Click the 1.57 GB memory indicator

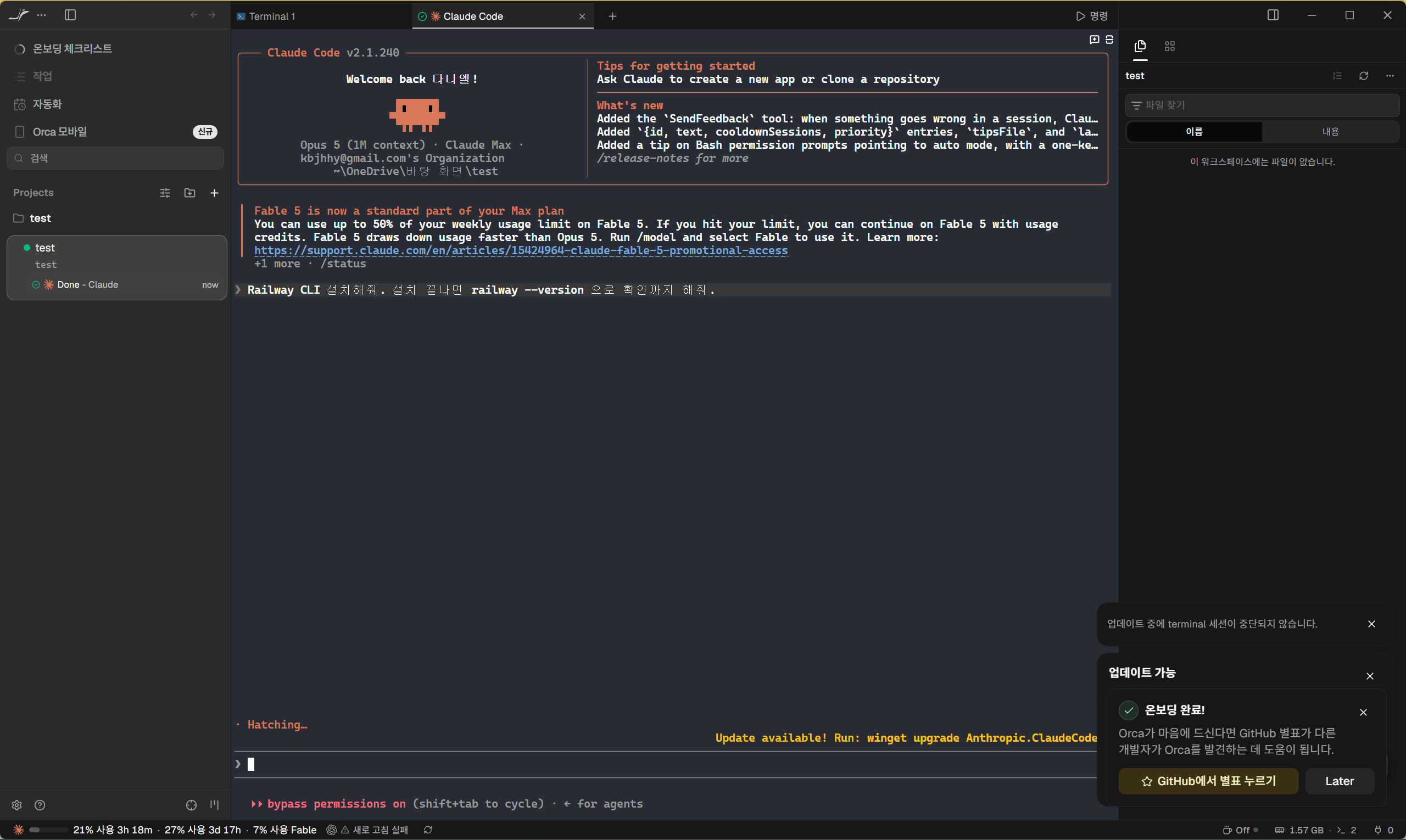[1299, 830]
